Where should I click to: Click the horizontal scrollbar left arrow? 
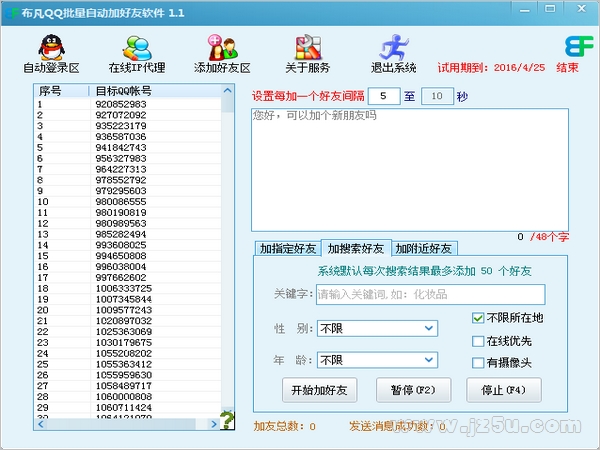(x=41, y=424)
